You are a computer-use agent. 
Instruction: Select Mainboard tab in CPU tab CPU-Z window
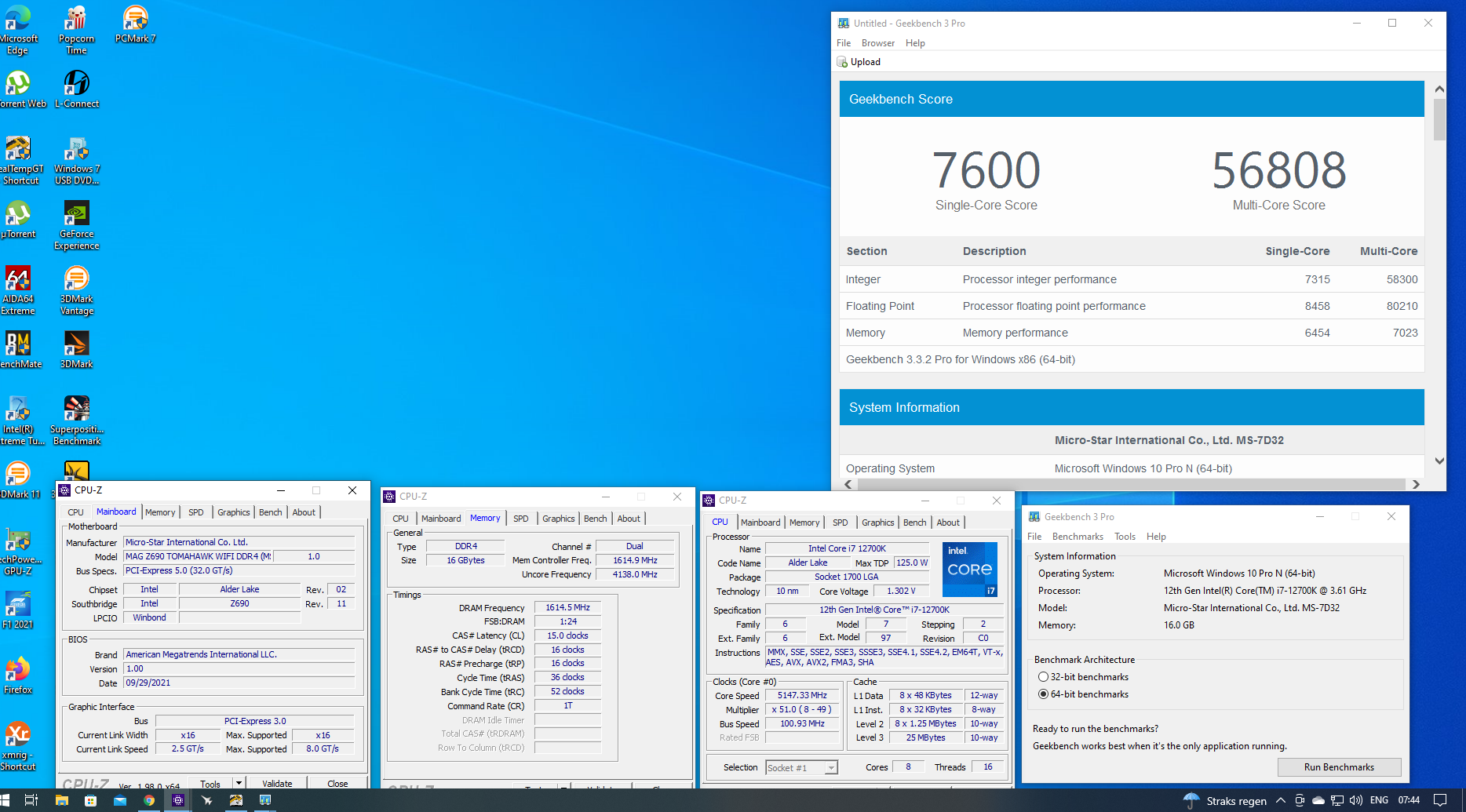[x=760, y=523]
